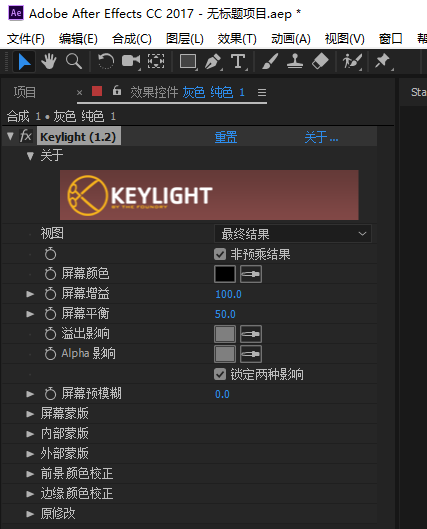Expand the 边缘颜色校正 group
The height and width of the screenshot is (529, 427).
point(30,494)
